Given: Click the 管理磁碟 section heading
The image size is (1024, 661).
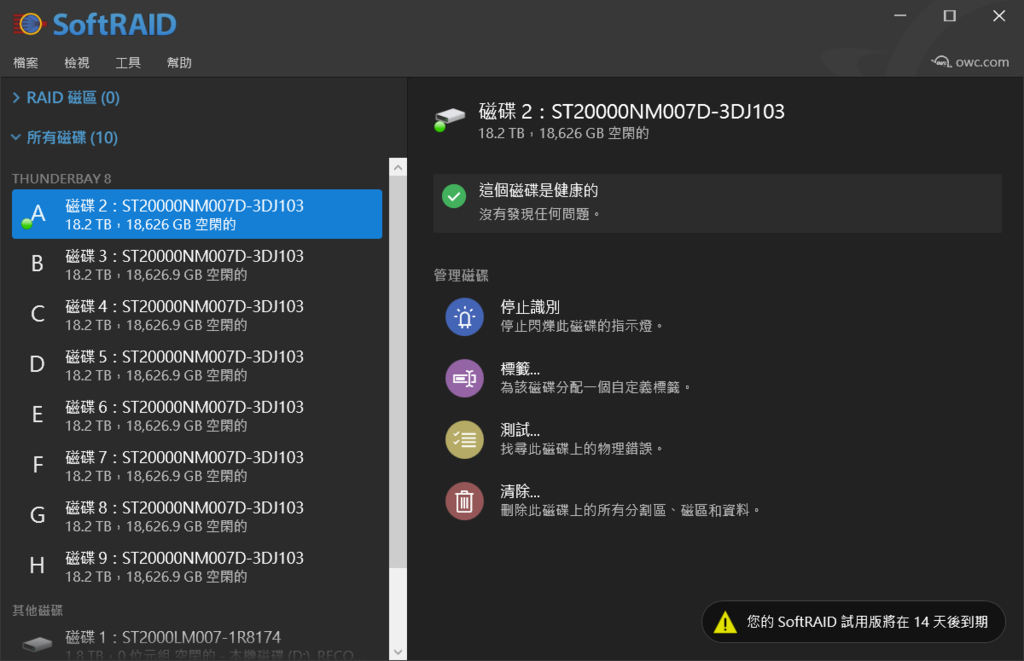Looking at the screenshot, I should (461, 275).
